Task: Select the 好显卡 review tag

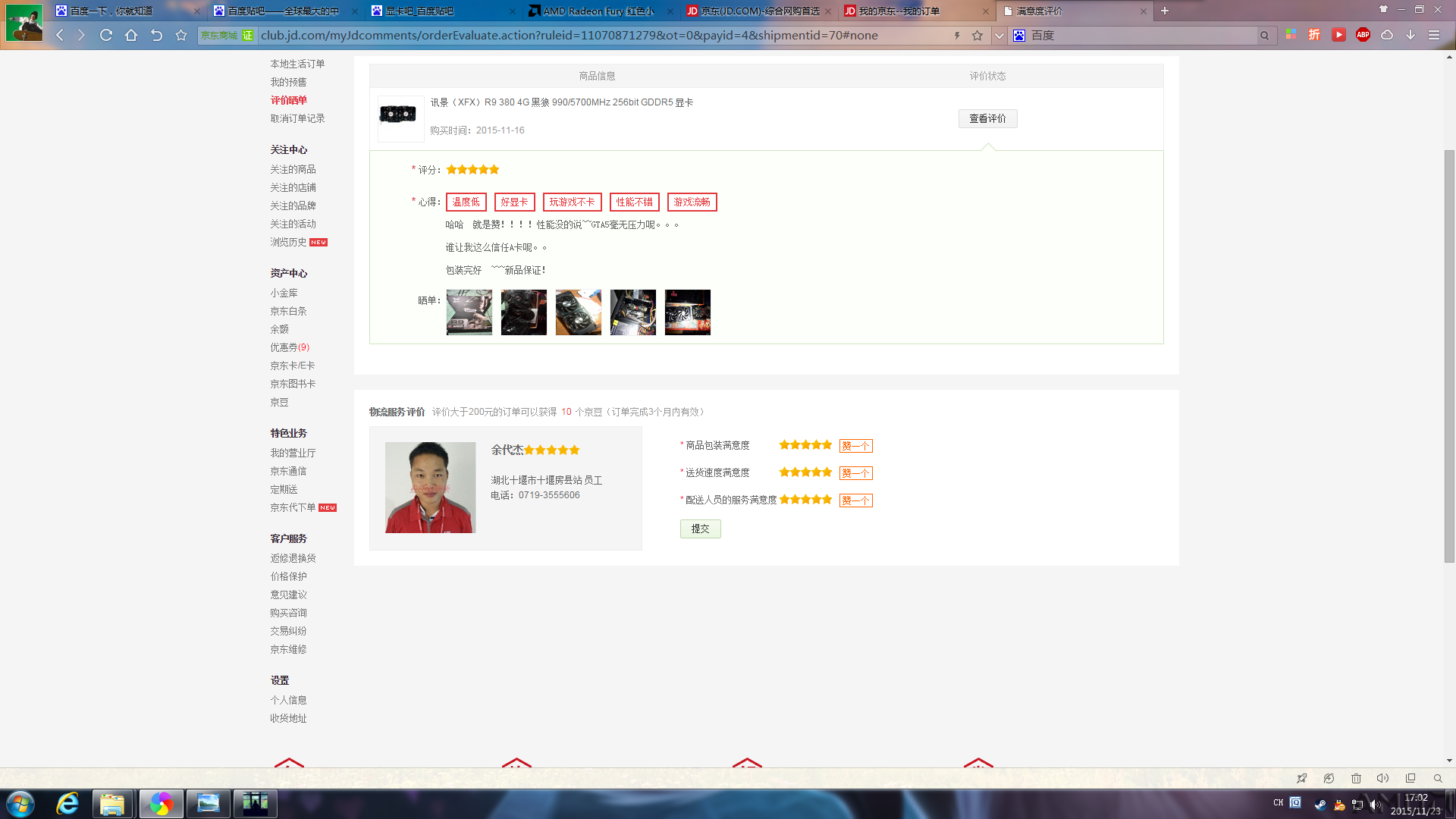Action: tap(514, 202)
